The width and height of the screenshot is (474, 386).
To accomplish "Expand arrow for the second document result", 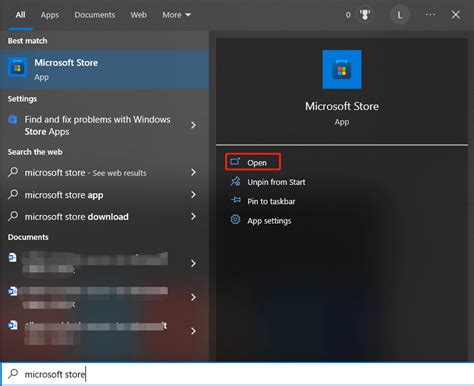I will pos(193,297).
